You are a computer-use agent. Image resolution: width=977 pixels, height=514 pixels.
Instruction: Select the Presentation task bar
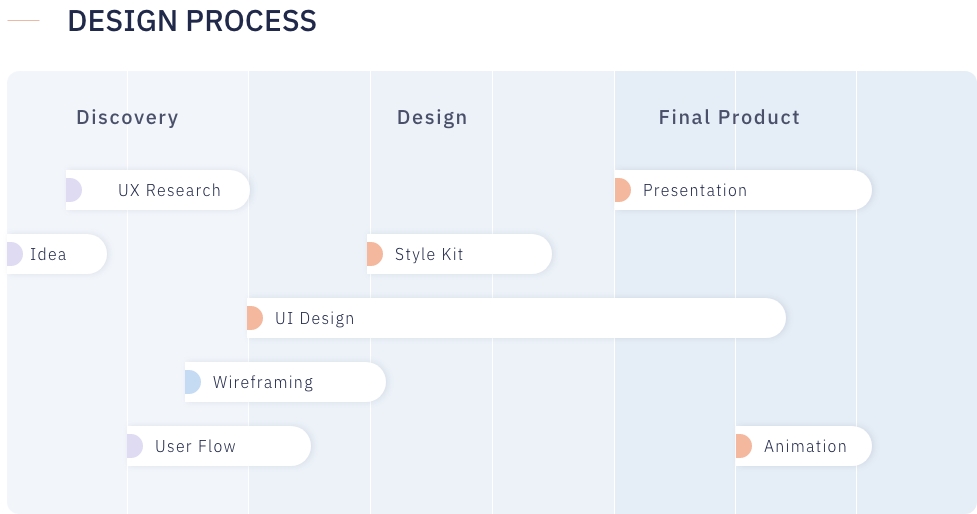coord(743,190)
